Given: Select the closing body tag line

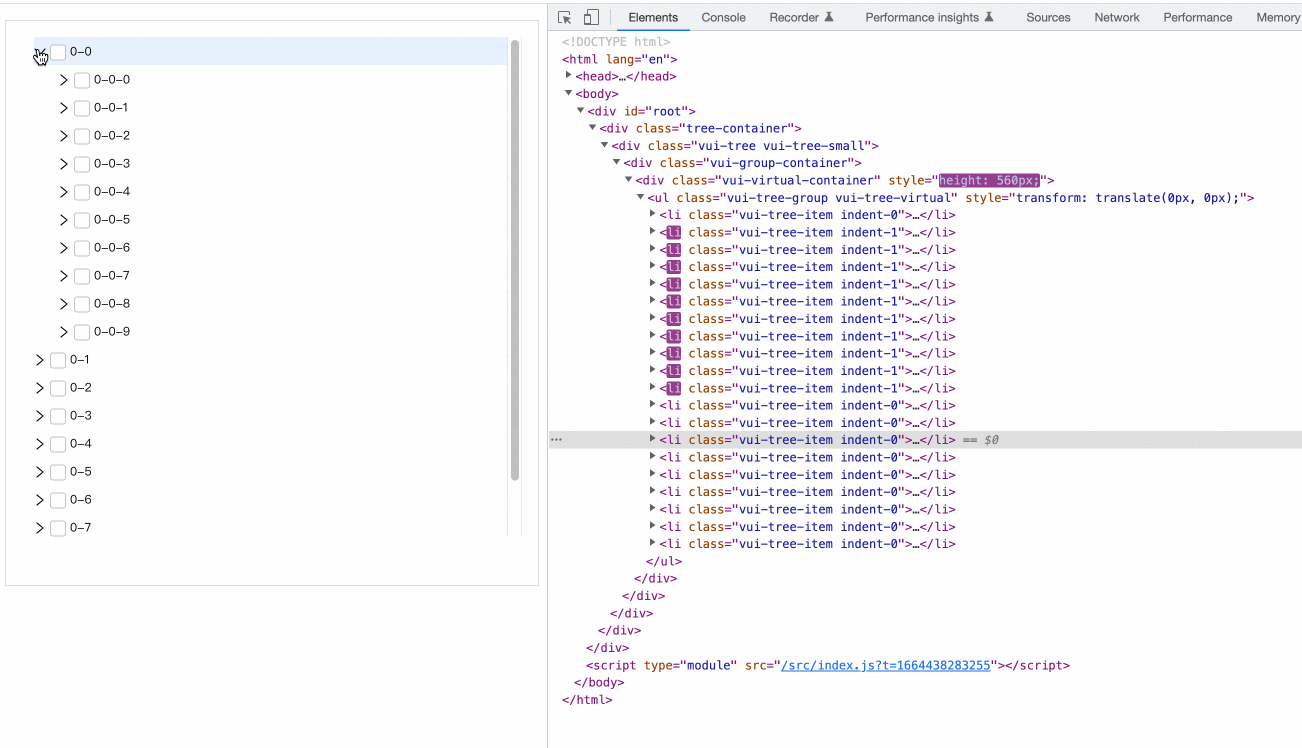Looking at the screenshot, I should pyautogui.click(x=599, y=683).
